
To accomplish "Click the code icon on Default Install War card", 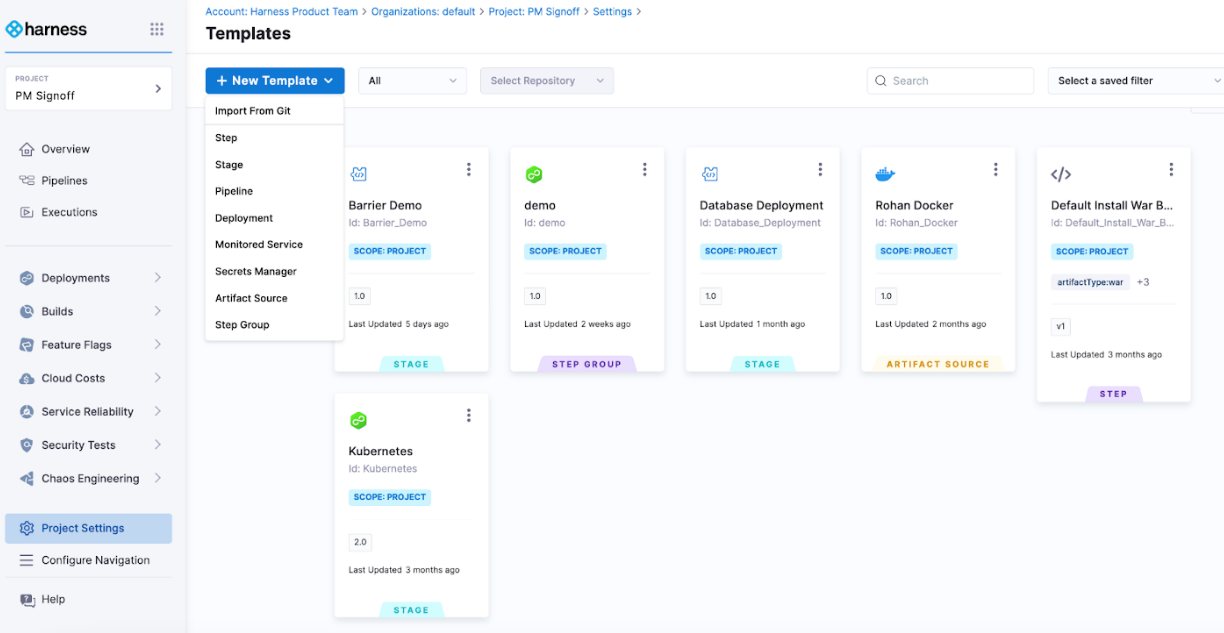I will (1061, 175).
